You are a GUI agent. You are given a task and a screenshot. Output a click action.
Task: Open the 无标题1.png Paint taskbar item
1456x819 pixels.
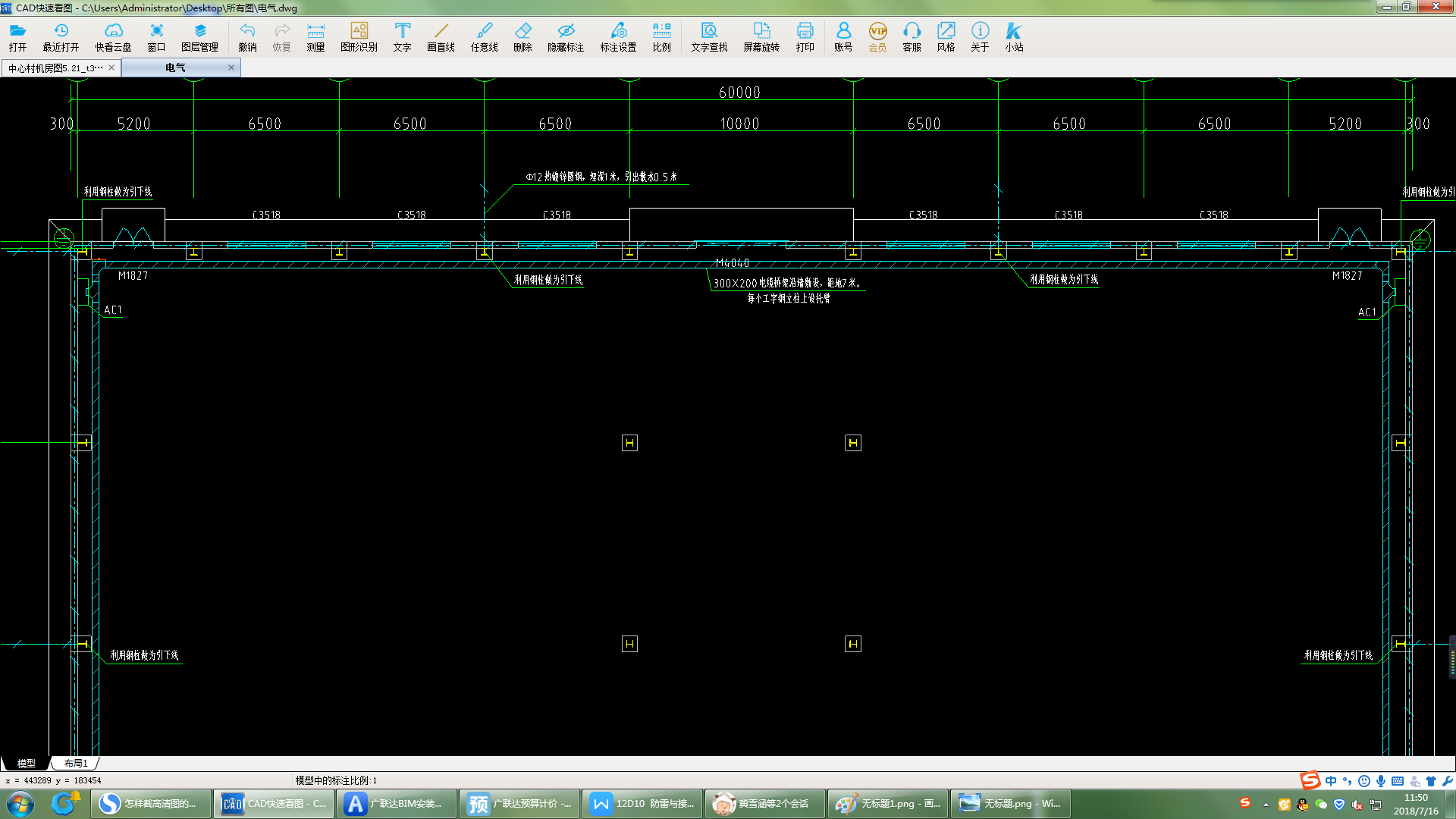pyautogui.click(x=888, y=804)
